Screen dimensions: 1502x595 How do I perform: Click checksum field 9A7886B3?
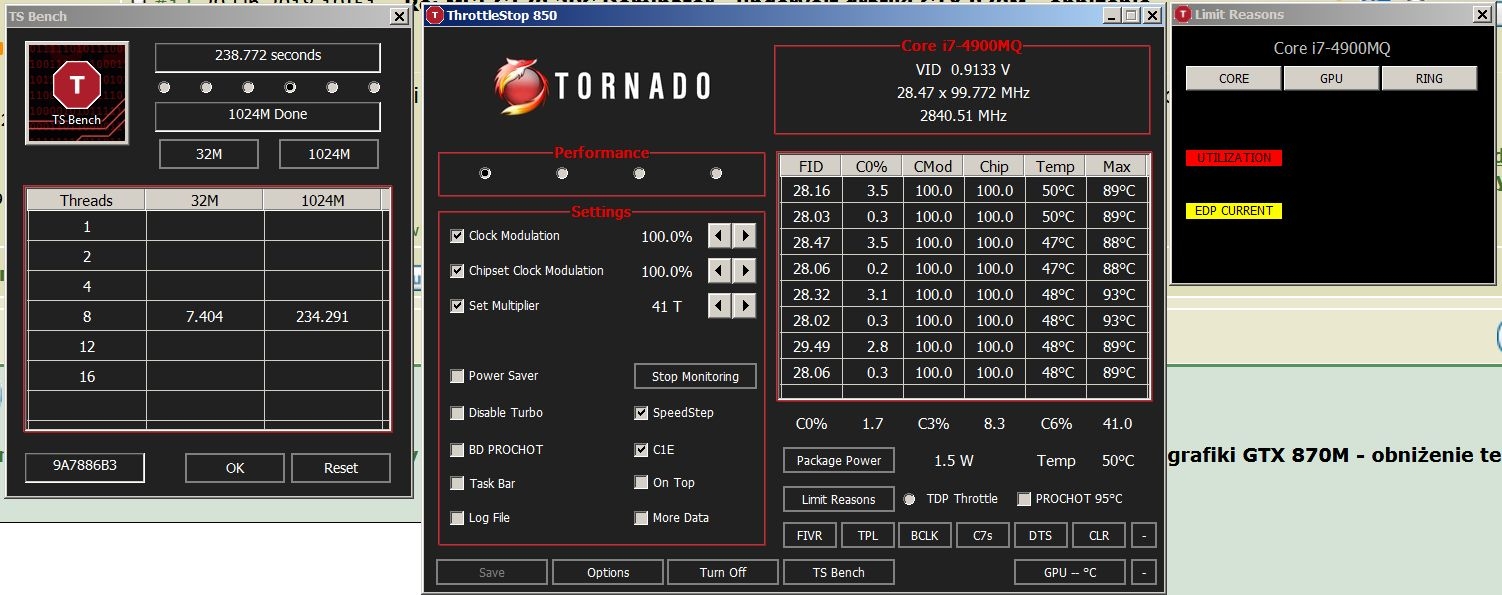[85, 467]
